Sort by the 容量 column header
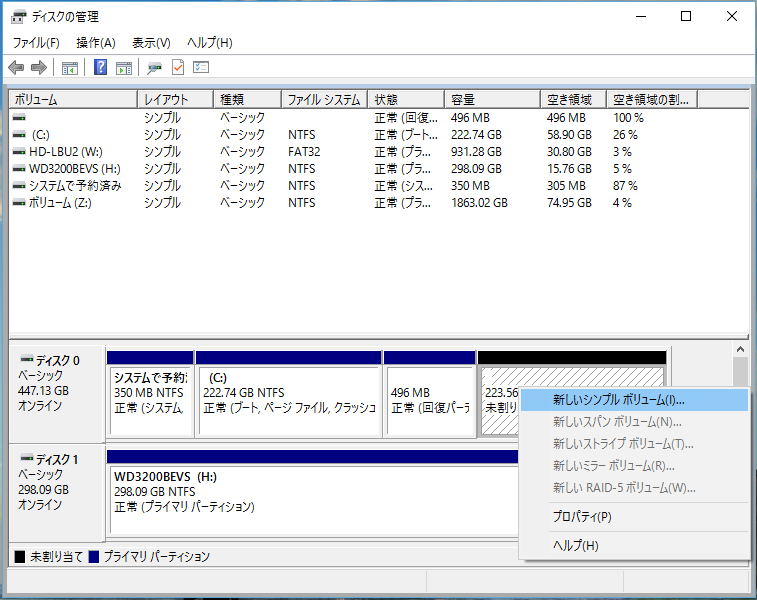The image size is (757, 600). pos(492,99)
